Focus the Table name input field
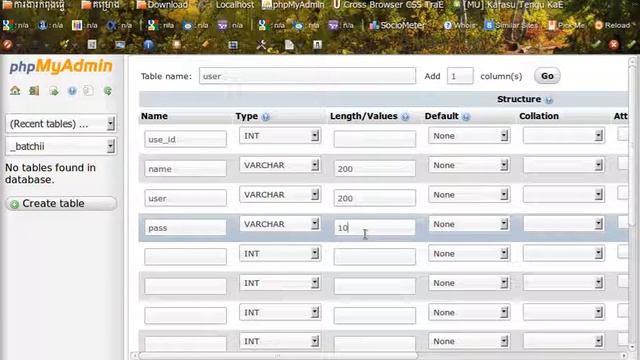 [x=307, y=76]
